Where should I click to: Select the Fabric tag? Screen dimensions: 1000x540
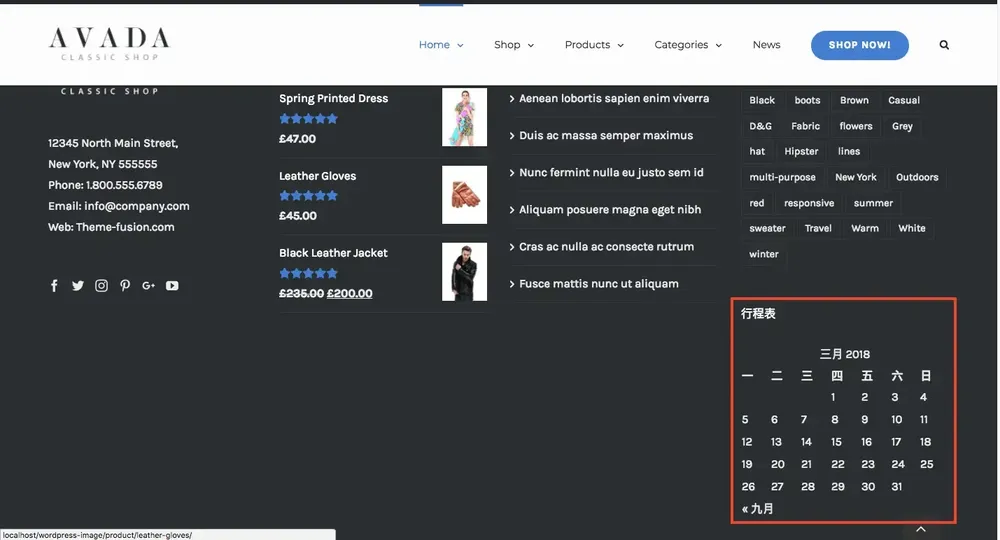click(805, 126)
